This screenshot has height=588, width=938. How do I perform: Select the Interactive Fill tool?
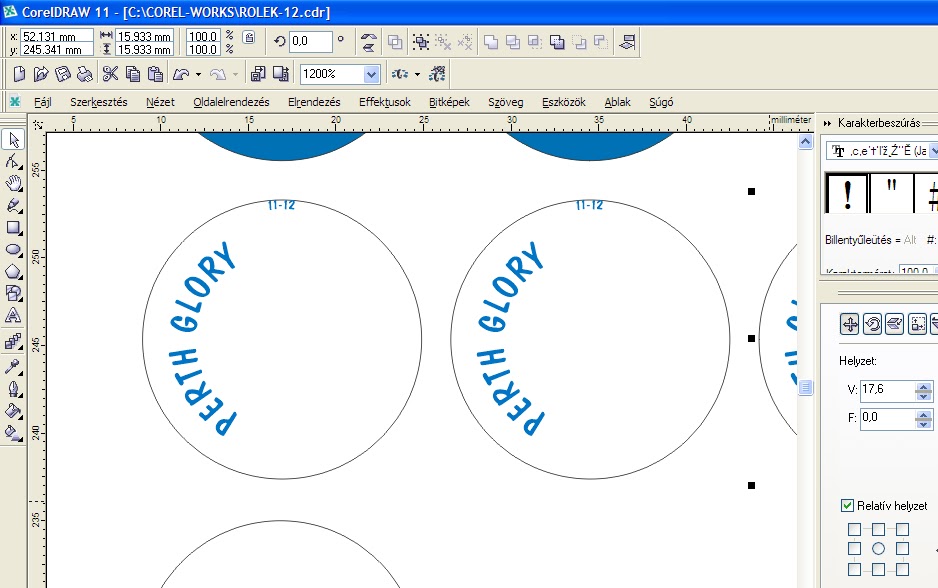click(13, 432)
